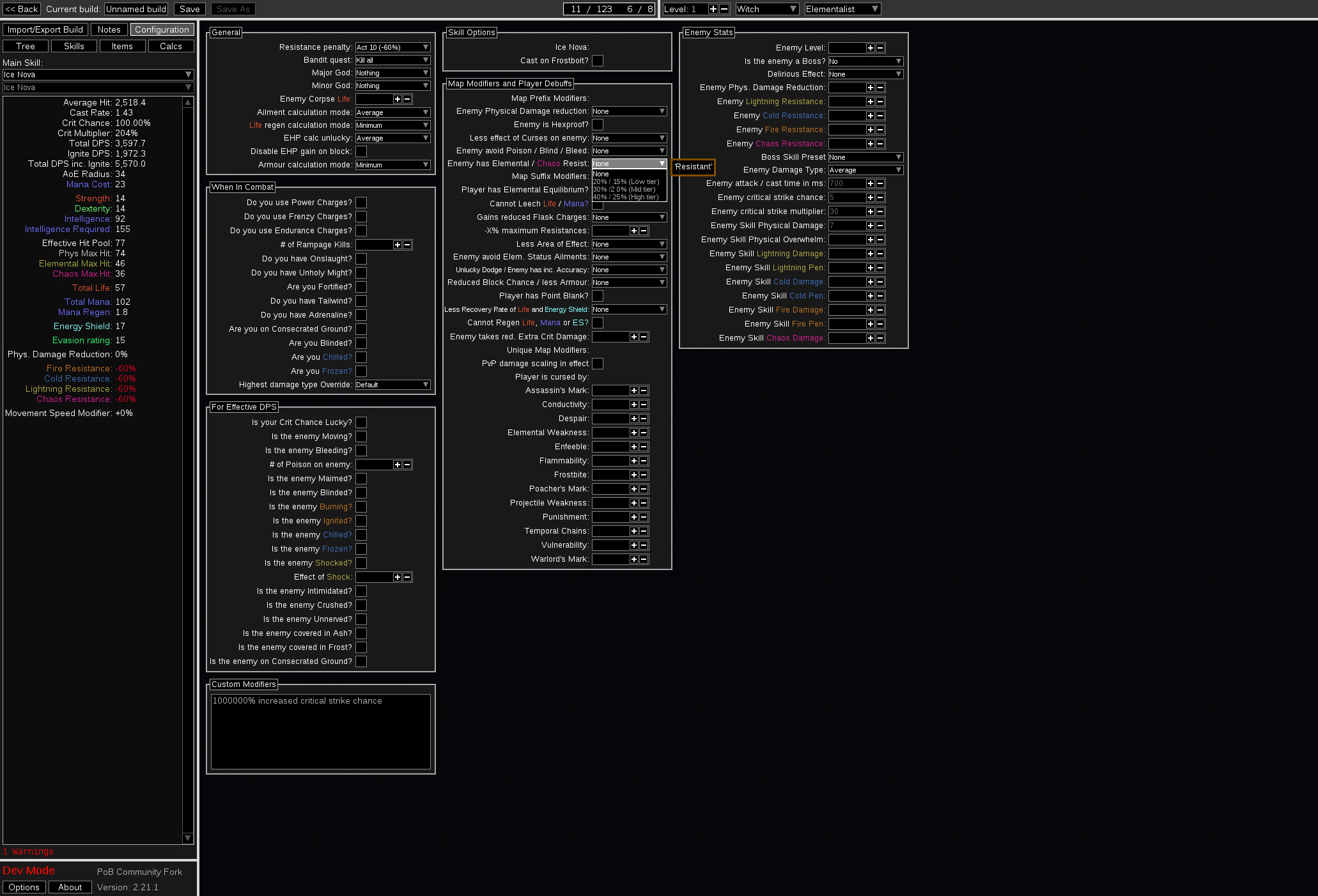Viewport: 1318px width, 896px height.
Task: Decrease Assassin's Mark level
Action: click(644, 390)
